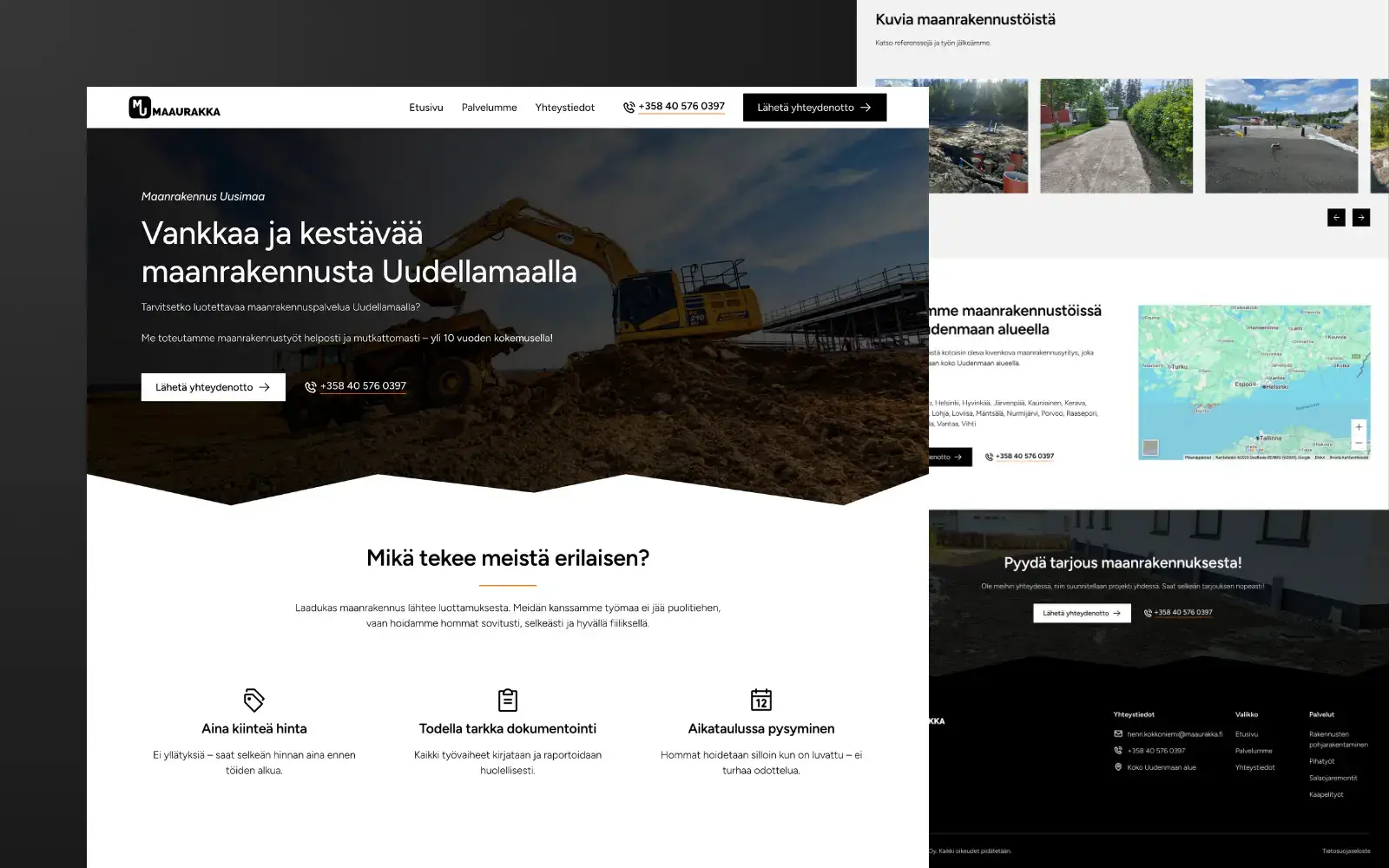Viewport: 1389px width, 868px height.
Task: Click the price tag icon above Aina kiinteä hinta
Action: 254,700
